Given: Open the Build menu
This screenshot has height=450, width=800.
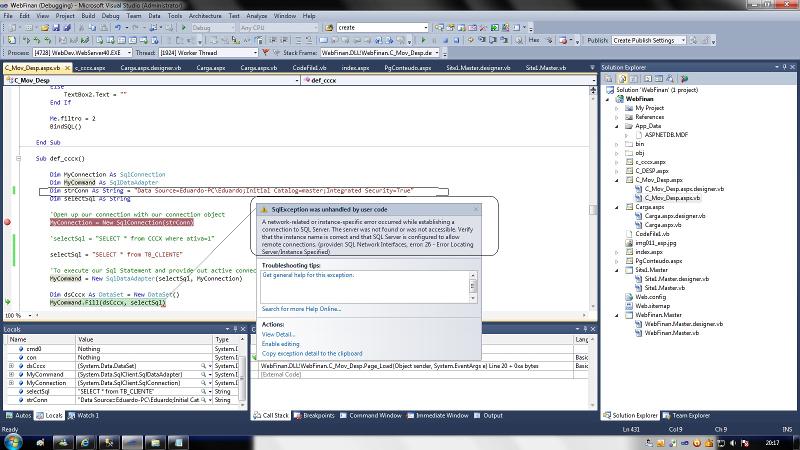Looking at the screenshot, I should [x=88, y=16].
